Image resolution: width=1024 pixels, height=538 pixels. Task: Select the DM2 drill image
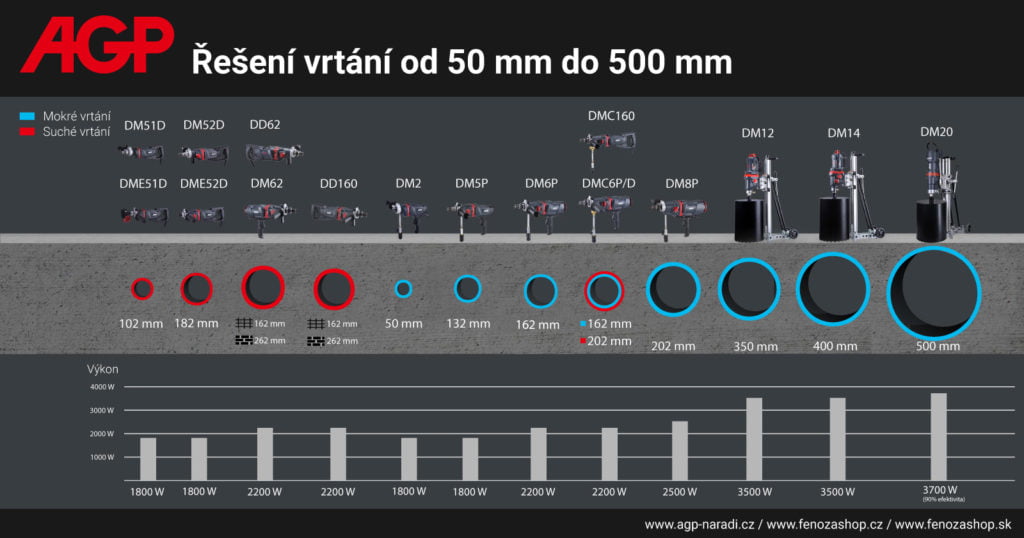tap(406, 218)
